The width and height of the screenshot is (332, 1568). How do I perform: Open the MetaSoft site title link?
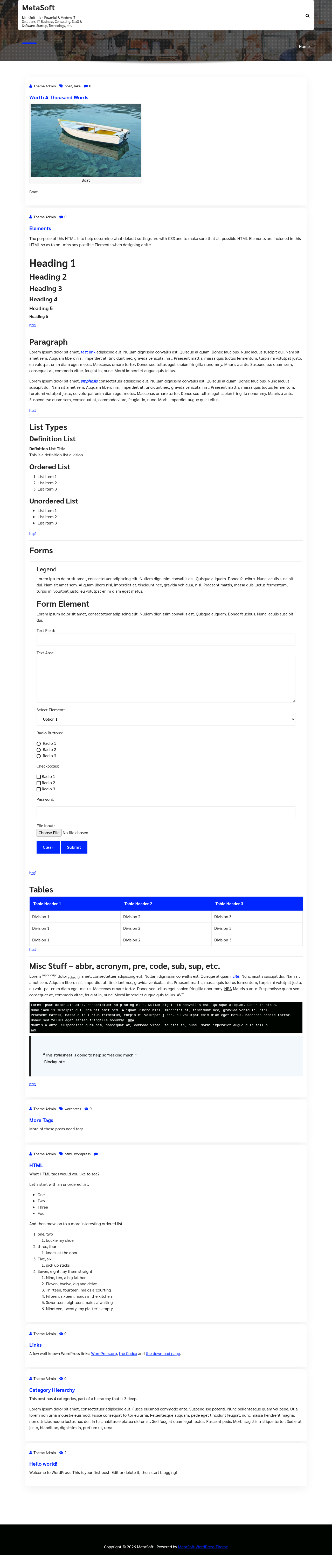(38, 8)
